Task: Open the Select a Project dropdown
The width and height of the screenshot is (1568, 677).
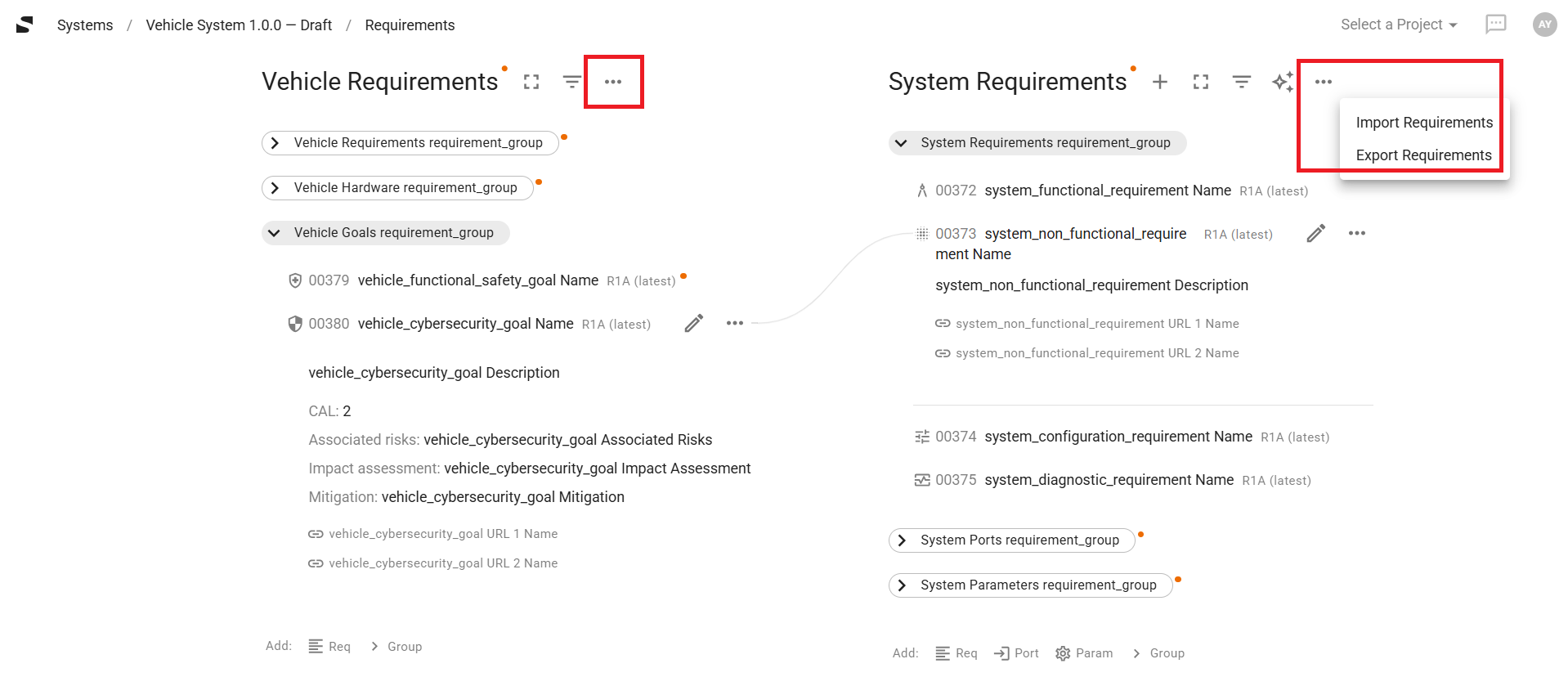Action: click(x=1397, y=25)
